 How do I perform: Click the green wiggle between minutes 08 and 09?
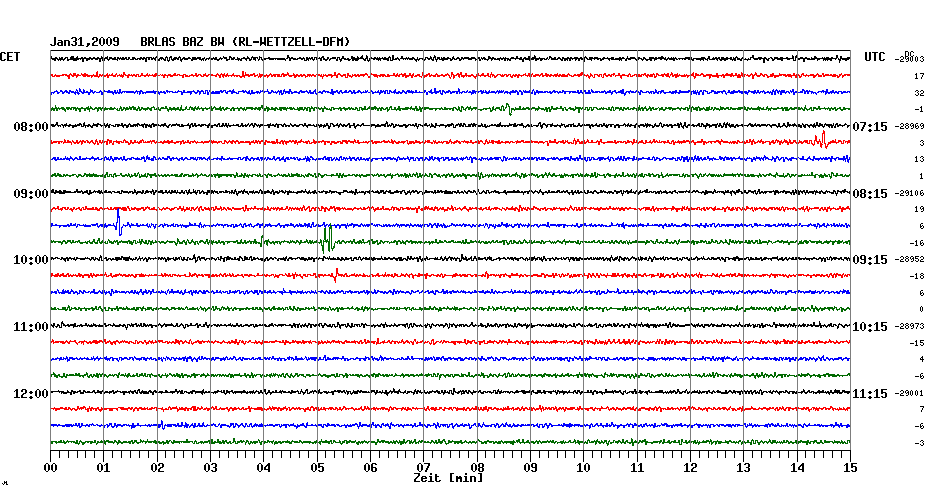coord(508,109)
